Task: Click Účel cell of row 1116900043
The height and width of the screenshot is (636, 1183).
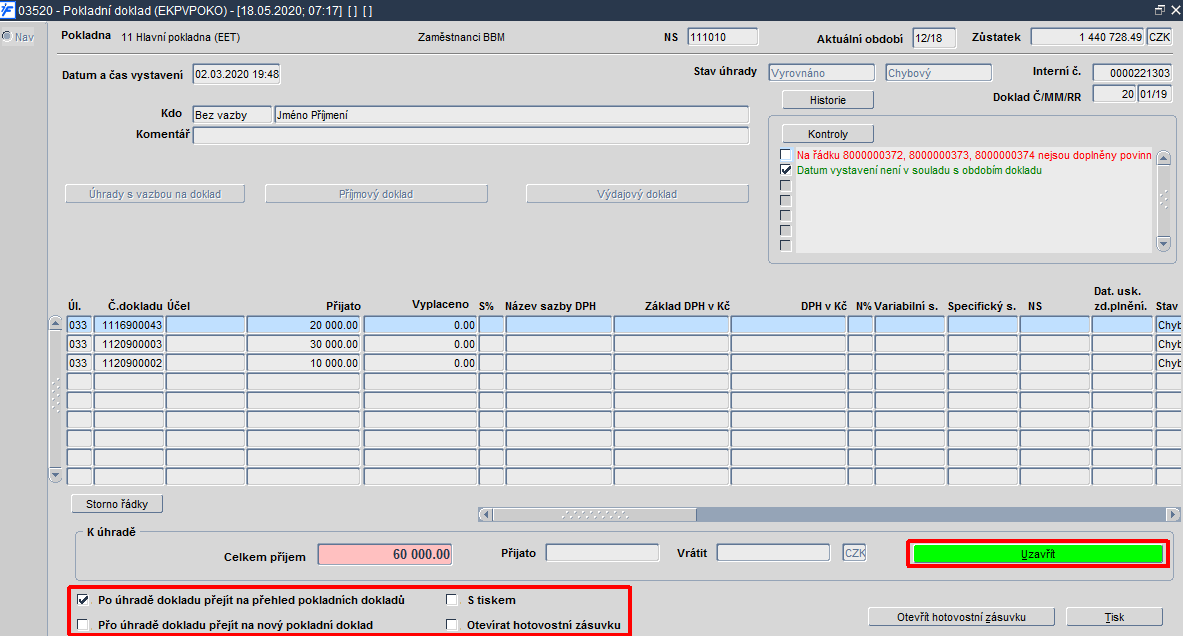Action: click(x=205, y=325)
